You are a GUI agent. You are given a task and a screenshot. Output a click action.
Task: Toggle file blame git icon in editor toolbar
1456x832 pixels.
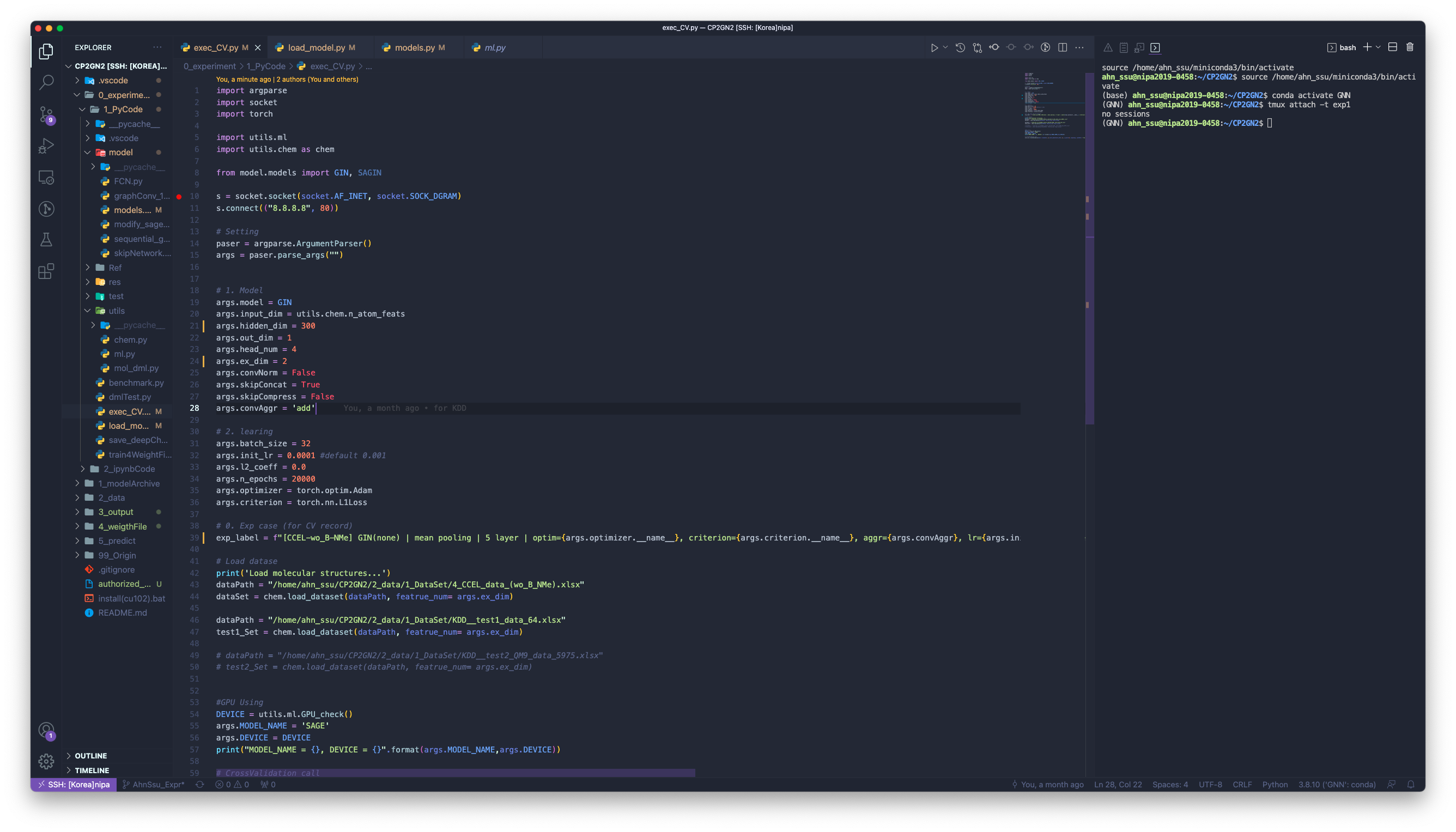tap(1045, 47)
